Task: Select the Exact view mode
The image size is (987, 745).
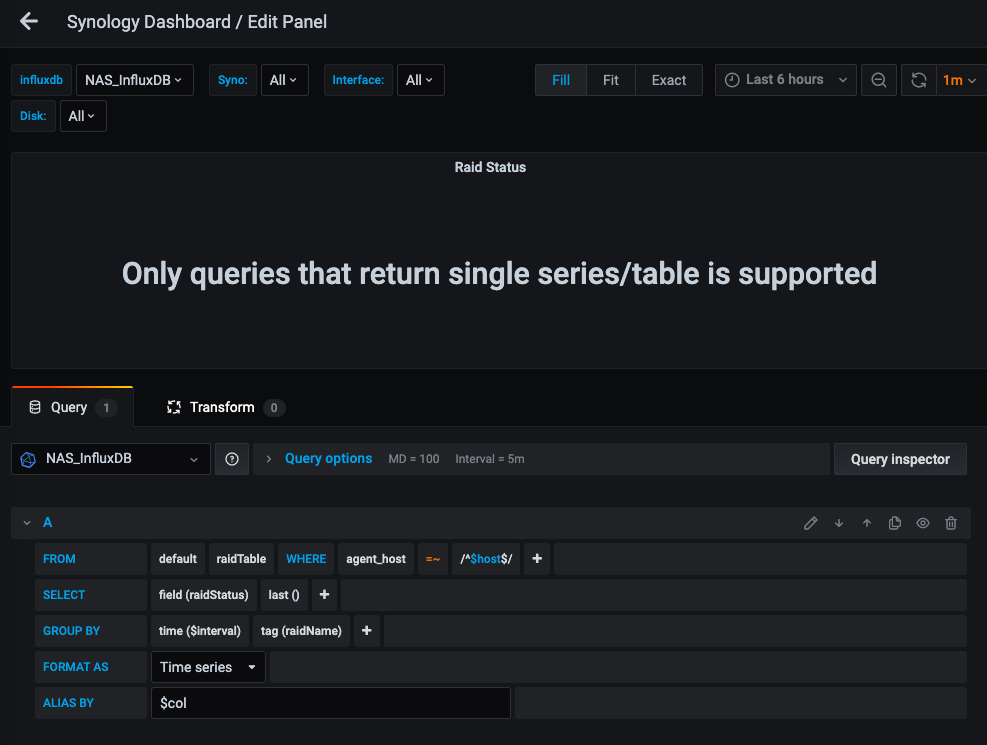Action: (x=669, y=80)
